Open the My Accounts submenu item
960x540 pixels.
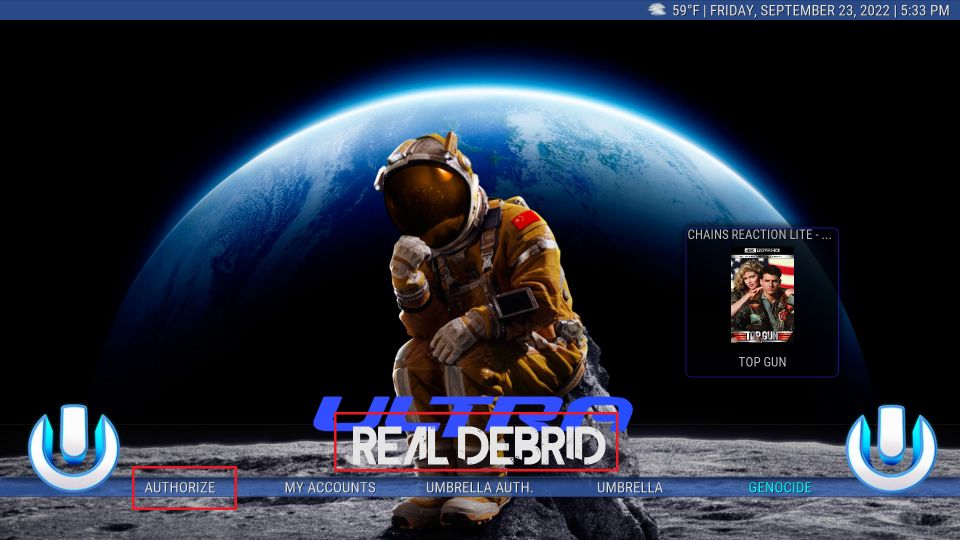pyautogui.click(x=330, y=487)
